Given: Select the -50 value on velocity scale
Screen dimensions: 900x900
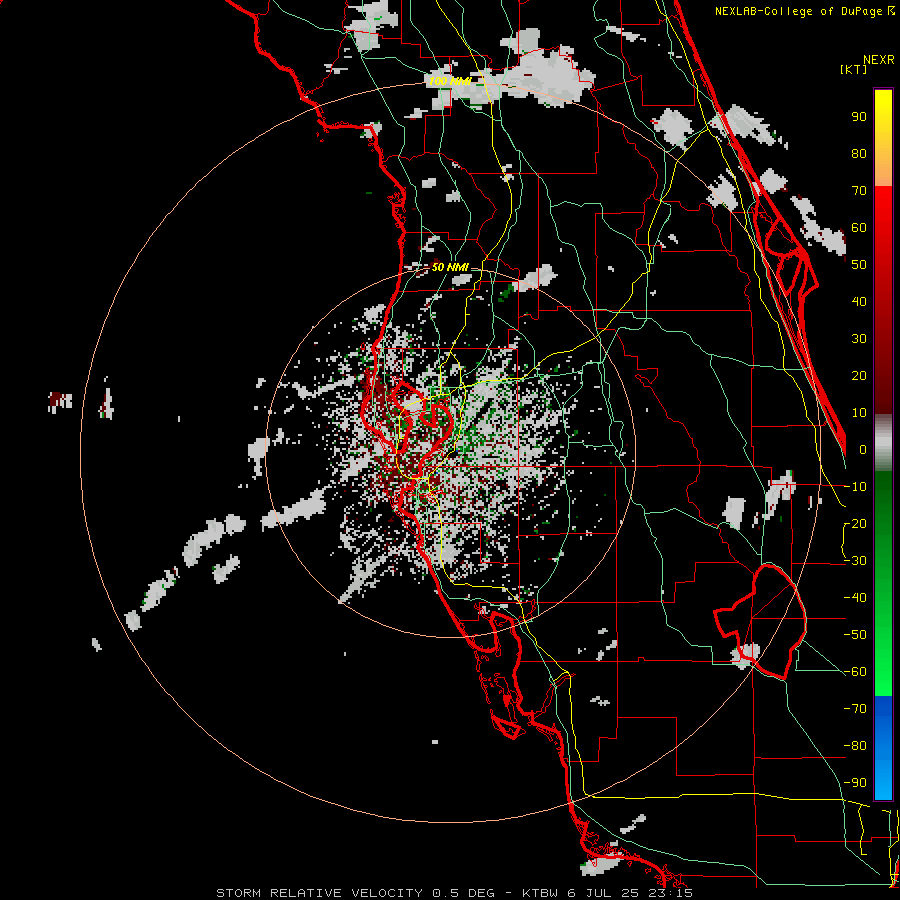Looking at the screenshot, I should 855,635.
